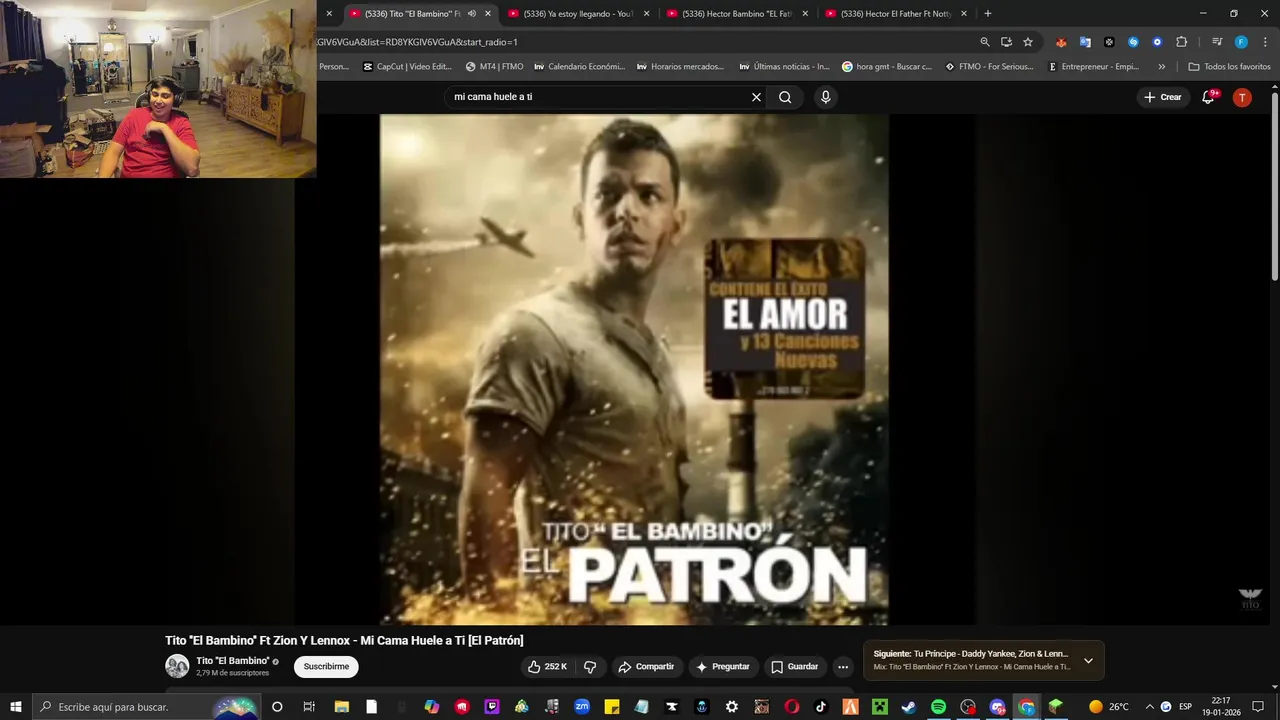
Task: Open the taskbar clock 22:17
Action: pos(1221,707)
